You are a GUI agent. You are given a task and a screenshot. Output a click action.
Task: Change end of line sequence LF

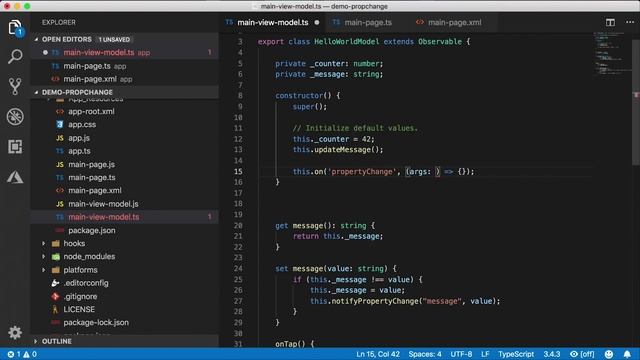[x=485, y=354]
